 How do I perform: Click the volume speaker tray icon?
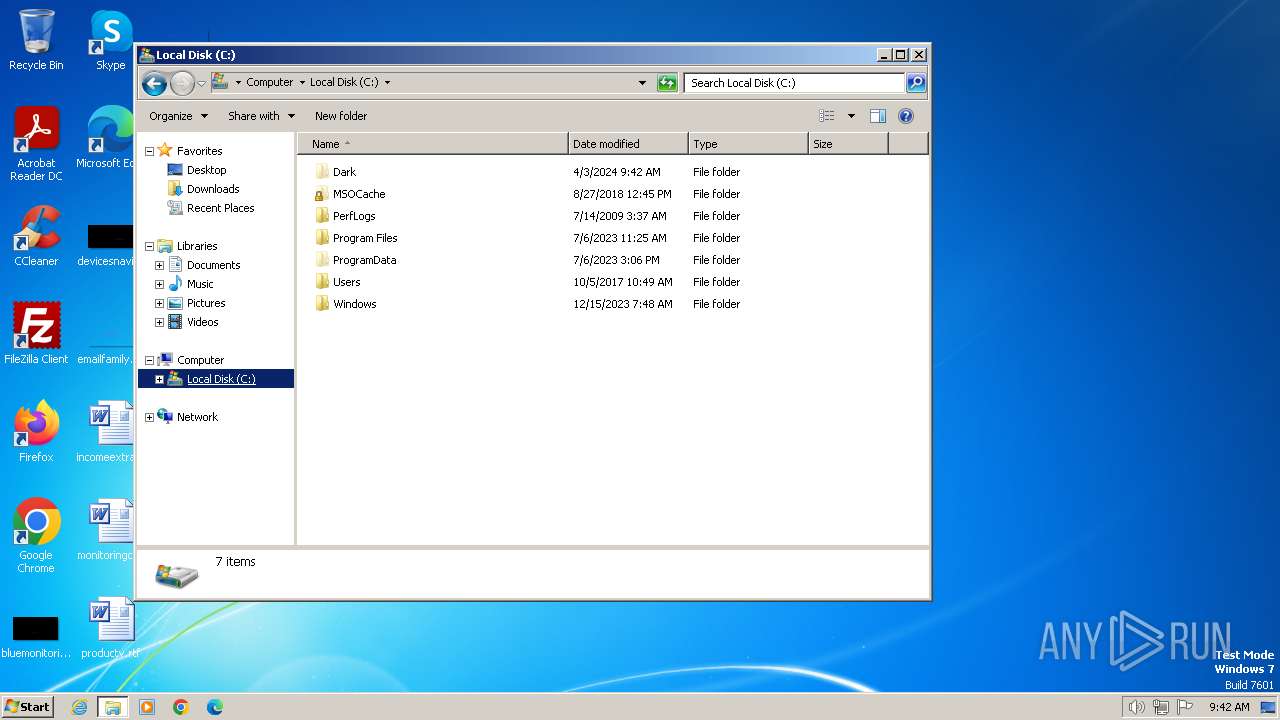(x=1137, y=707)
